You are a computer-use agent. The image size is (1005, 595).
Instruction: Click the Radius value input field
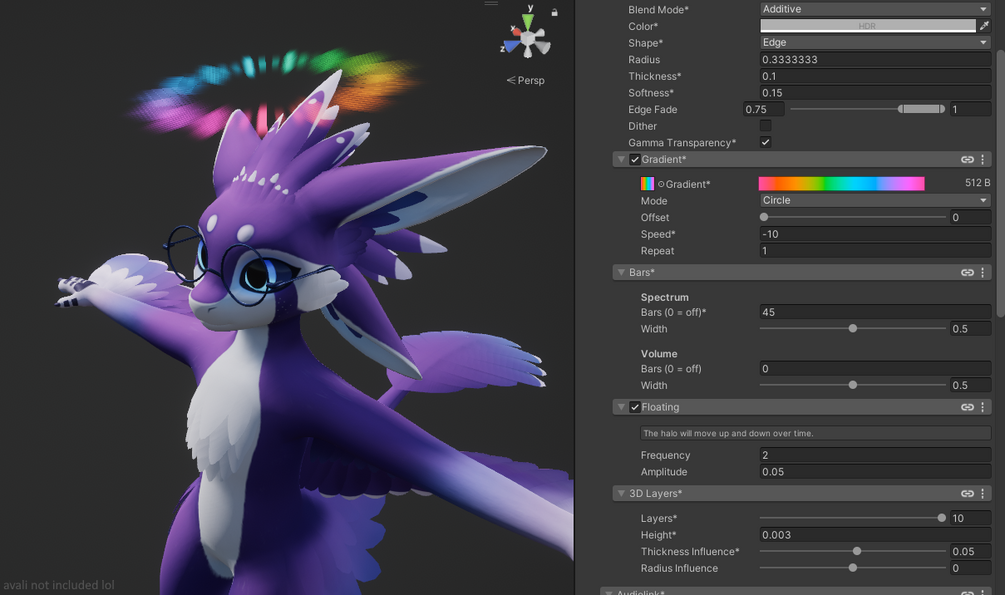[x=875, y=59]
